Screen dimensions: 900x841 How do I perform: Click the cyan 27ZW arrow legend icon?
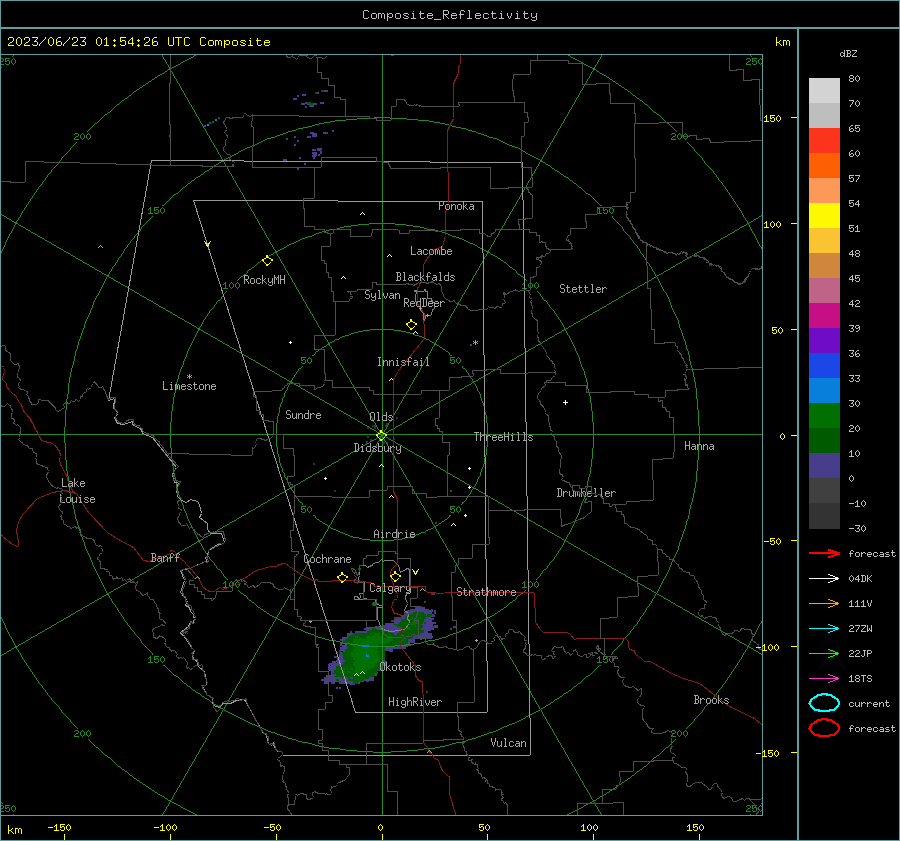(x=824, y=629)
